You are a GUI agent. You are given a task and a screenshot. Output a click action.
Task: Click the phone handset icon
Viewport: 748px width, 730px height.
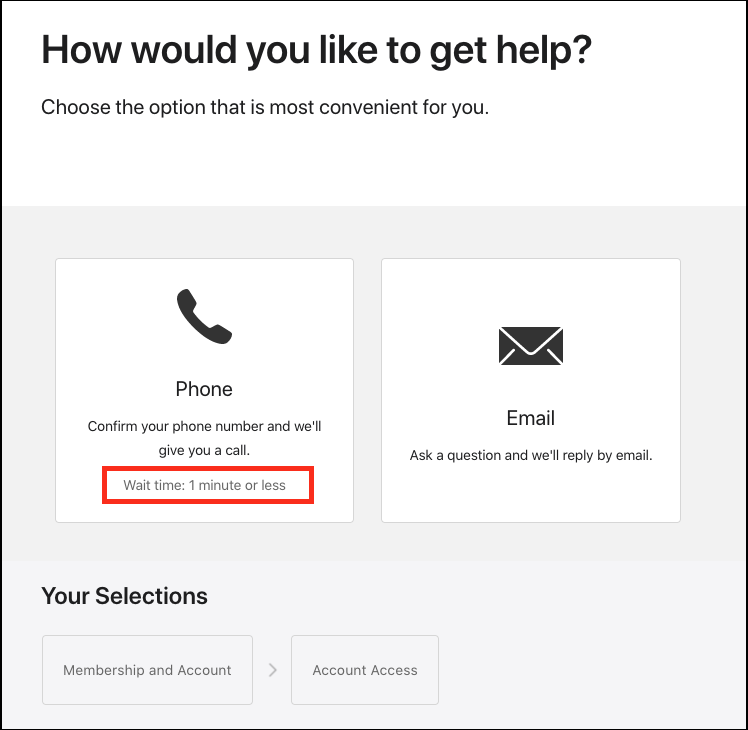[x=204, y=315]
